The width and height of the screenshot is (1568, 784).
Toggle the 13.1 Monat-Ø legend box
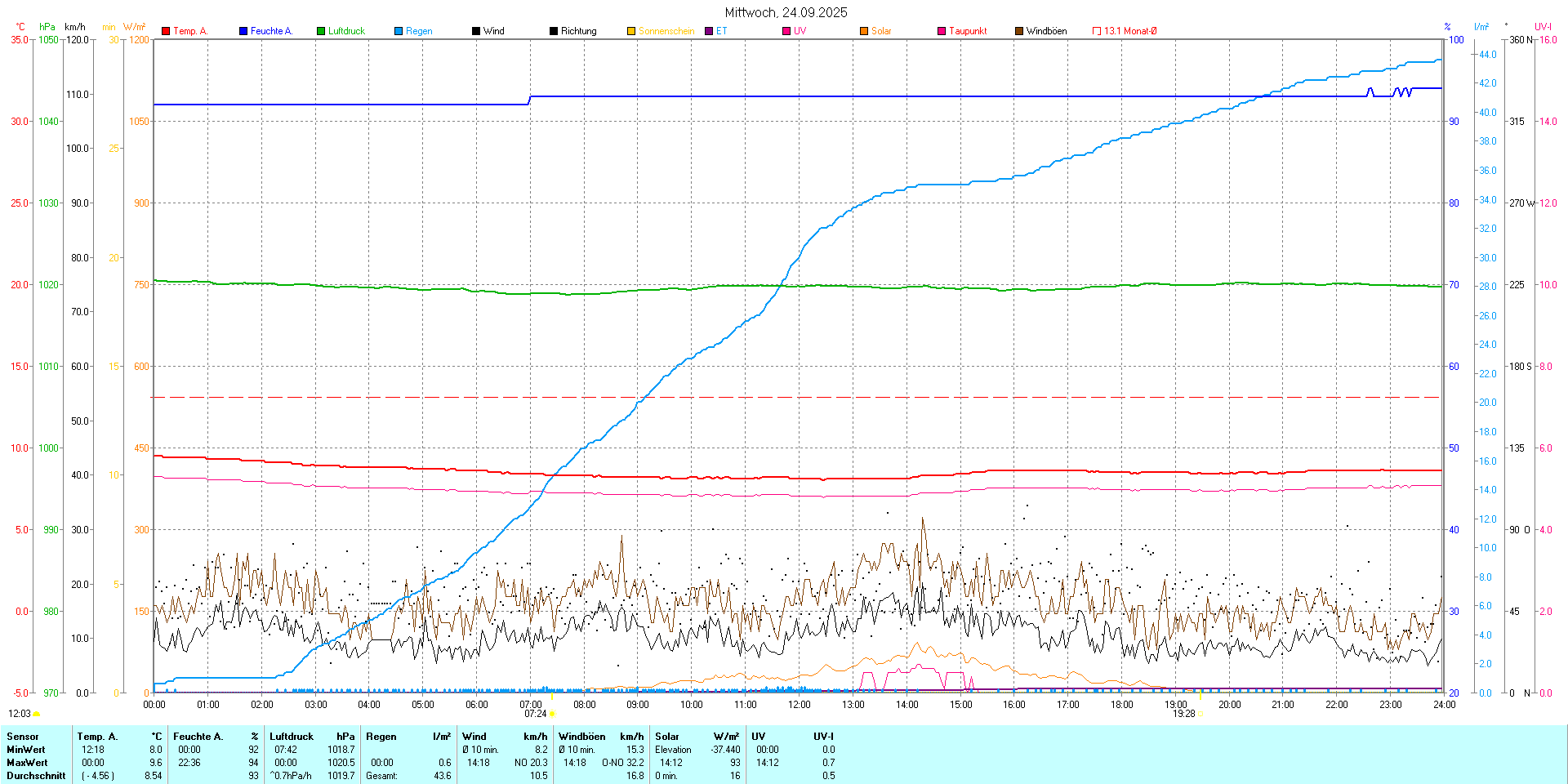tap(1097, 31)
